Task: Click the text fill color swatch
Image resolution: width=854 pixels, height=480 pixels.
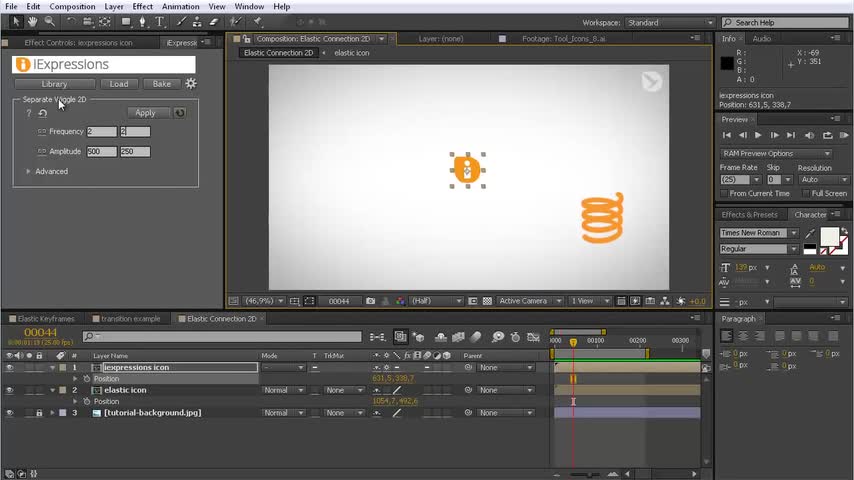Action: (x=830, y=236)
